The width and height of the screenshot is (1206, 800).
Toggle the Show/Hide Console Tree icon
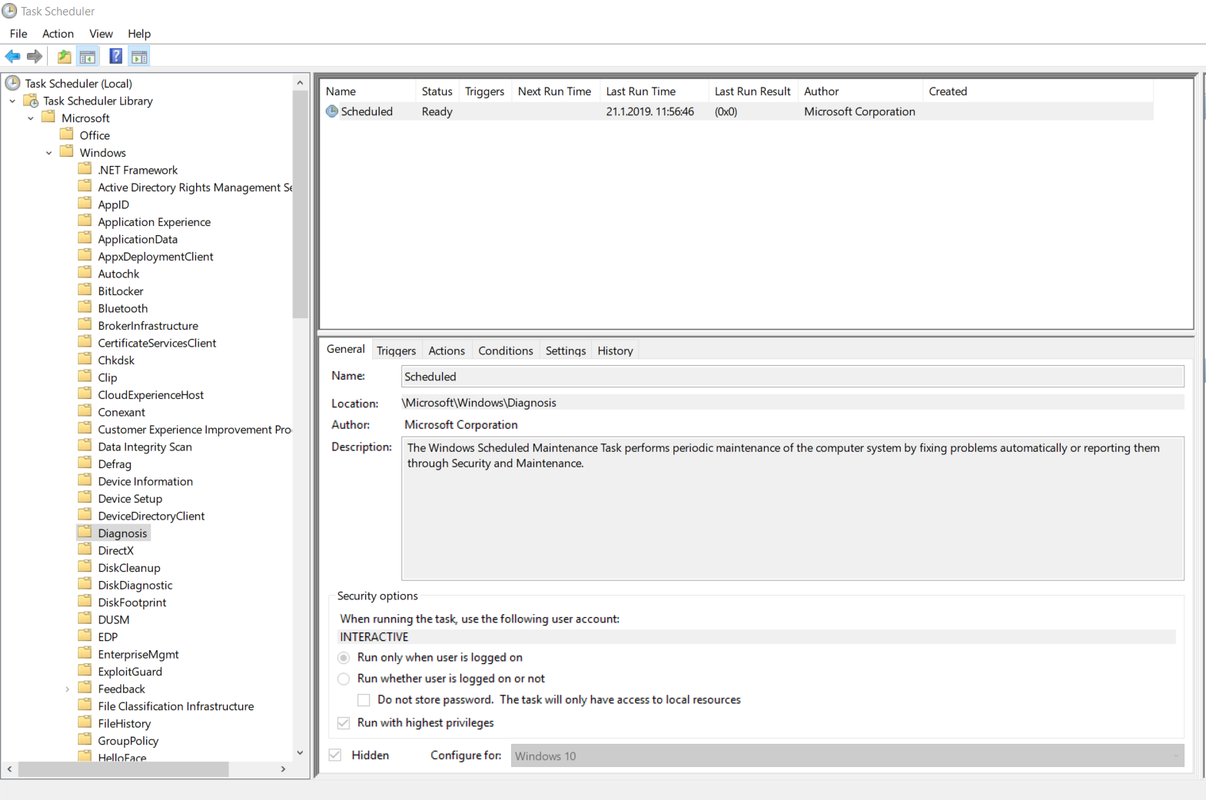click(x=87, y=57)
